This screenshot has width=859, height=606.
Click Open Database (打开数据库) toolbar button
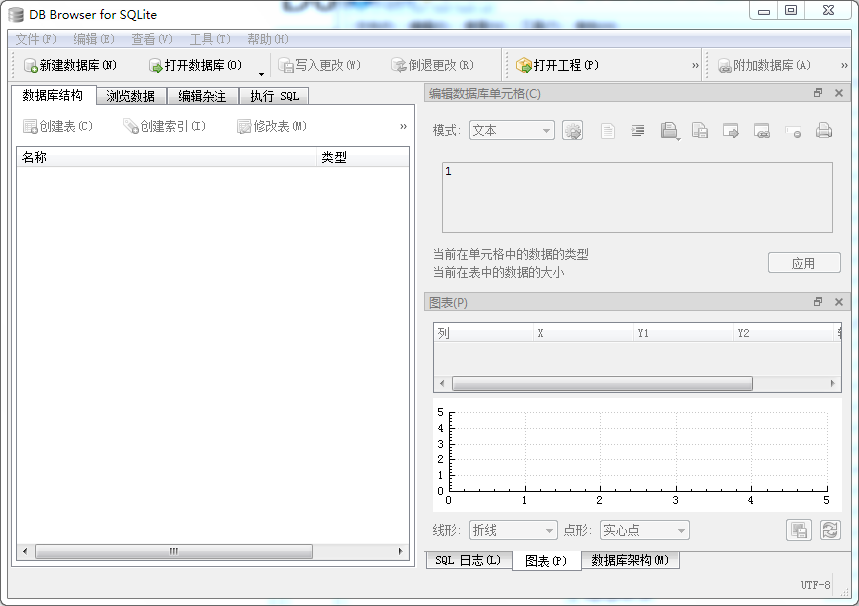tap(195, 65)
